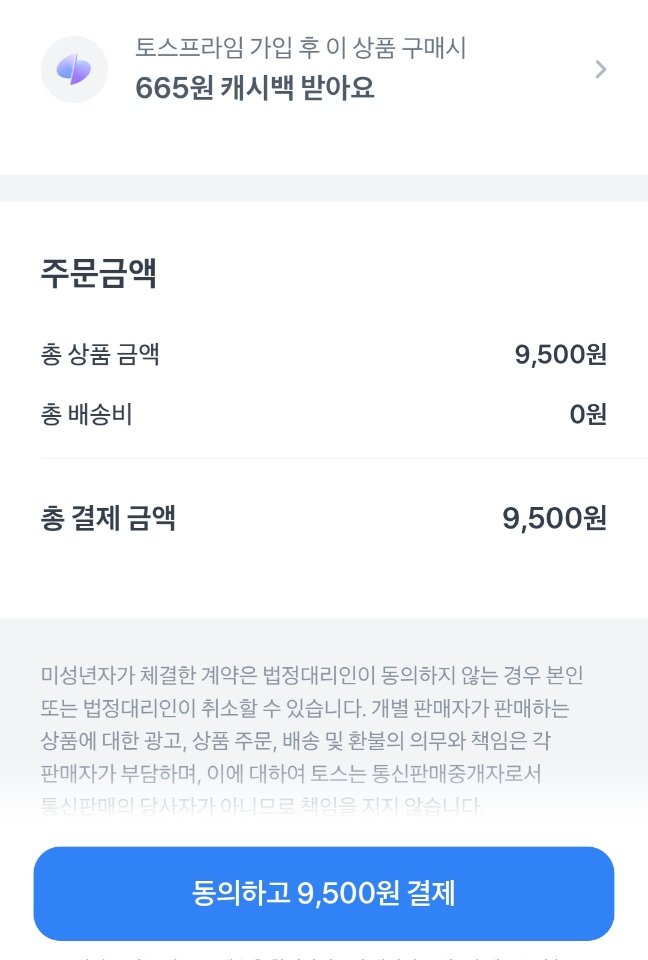The image size is (648, 960).
Task: Tap the 총 결제 금액 label
Action: pos(108,518)
